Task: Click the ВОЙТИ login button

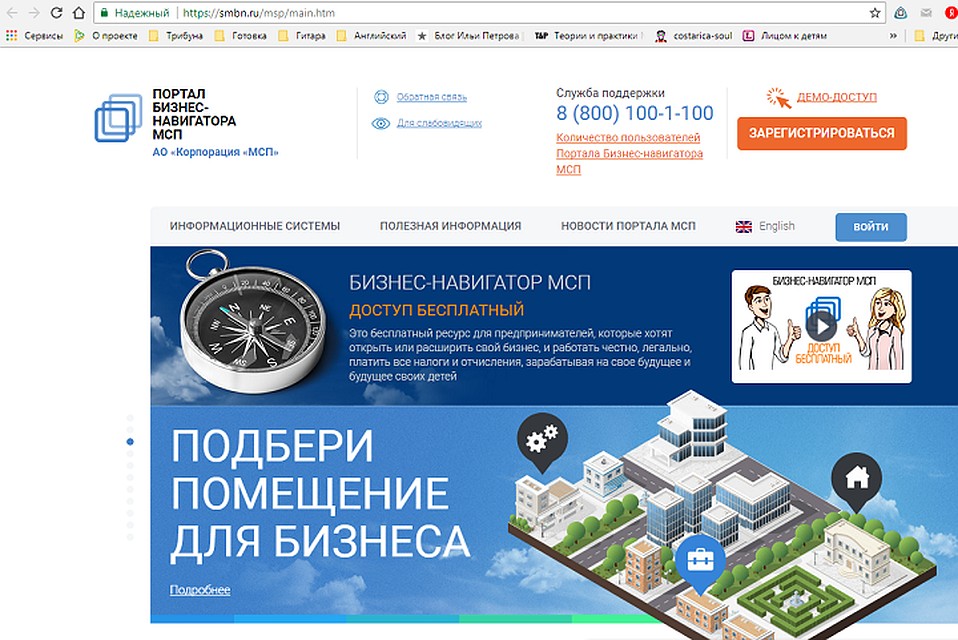Action: pos(871,227)
